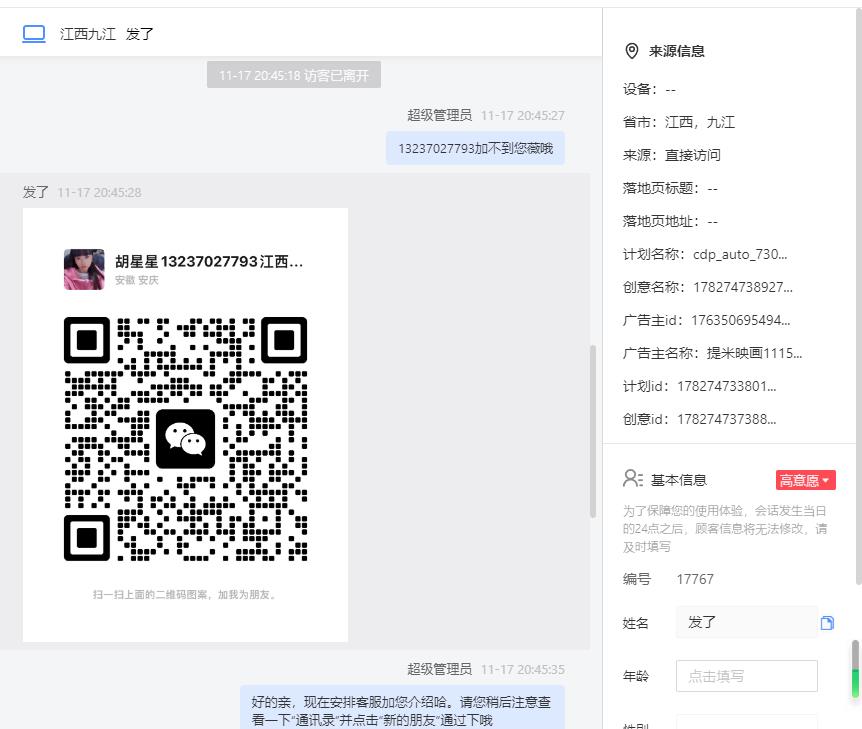
Task: Click 超级管理员 label at 20:45:35
Action: (x=439, y=669)
